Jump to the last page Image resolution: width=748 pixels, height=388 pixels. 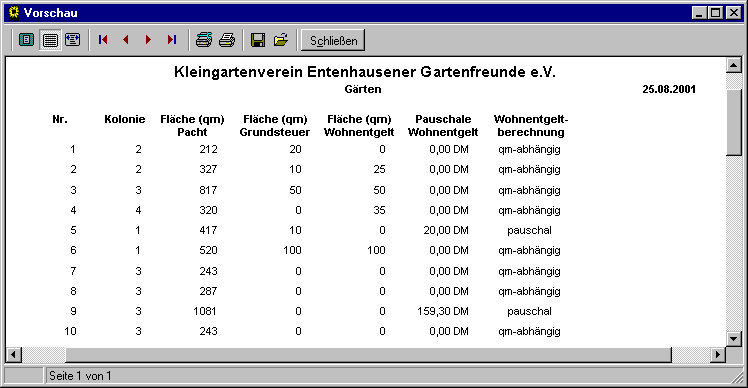[172, 40]
